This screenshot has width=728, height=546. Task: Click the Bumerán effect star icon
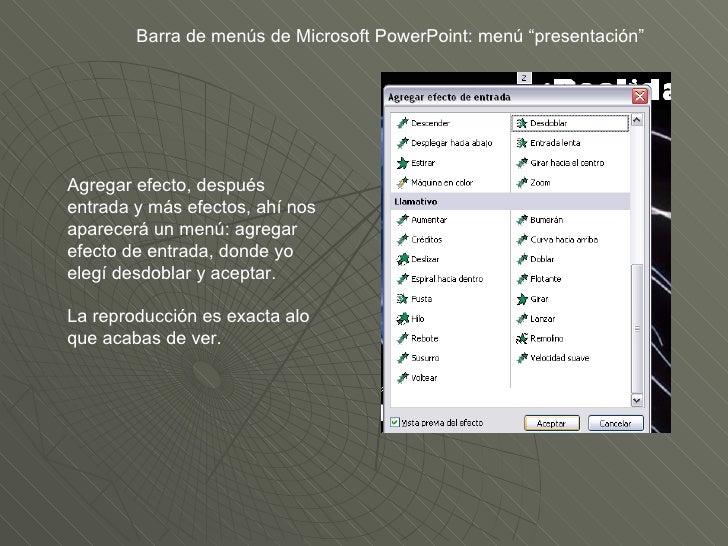click(x=522, y=220)
